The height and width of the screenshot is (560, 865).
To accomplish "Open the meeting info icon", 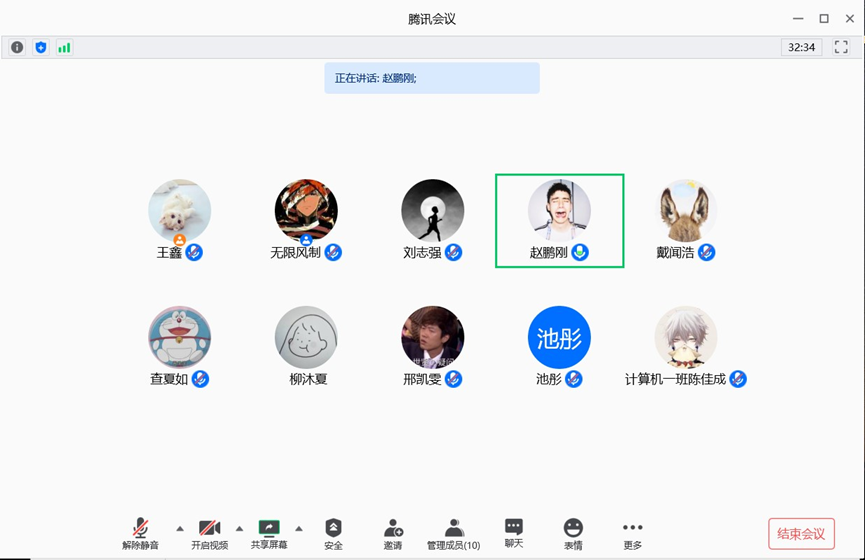I will (x=17, y=47).
